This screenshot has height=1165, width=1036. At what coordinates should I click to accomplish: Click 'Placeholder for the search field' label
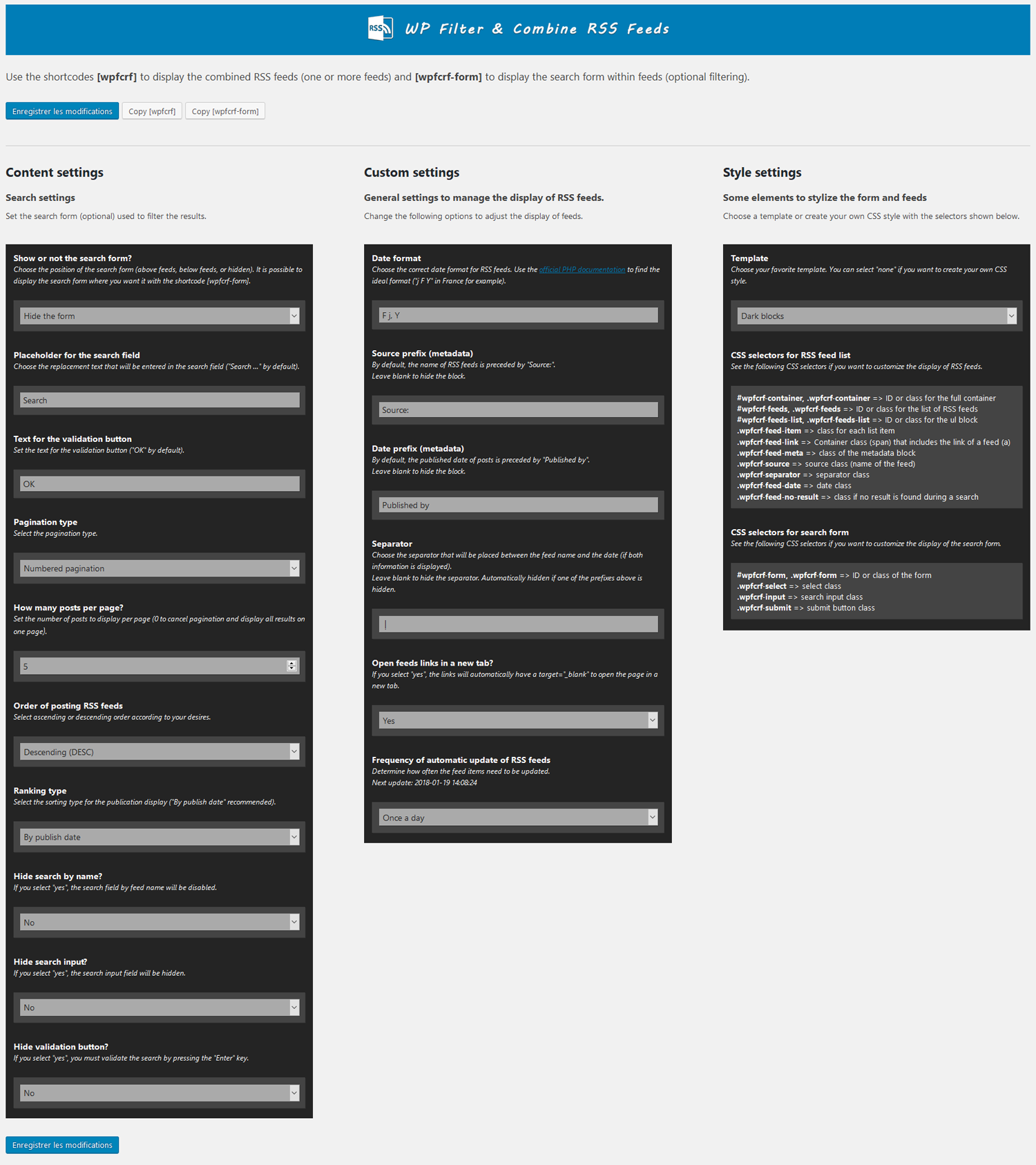[x=77, y=355]
